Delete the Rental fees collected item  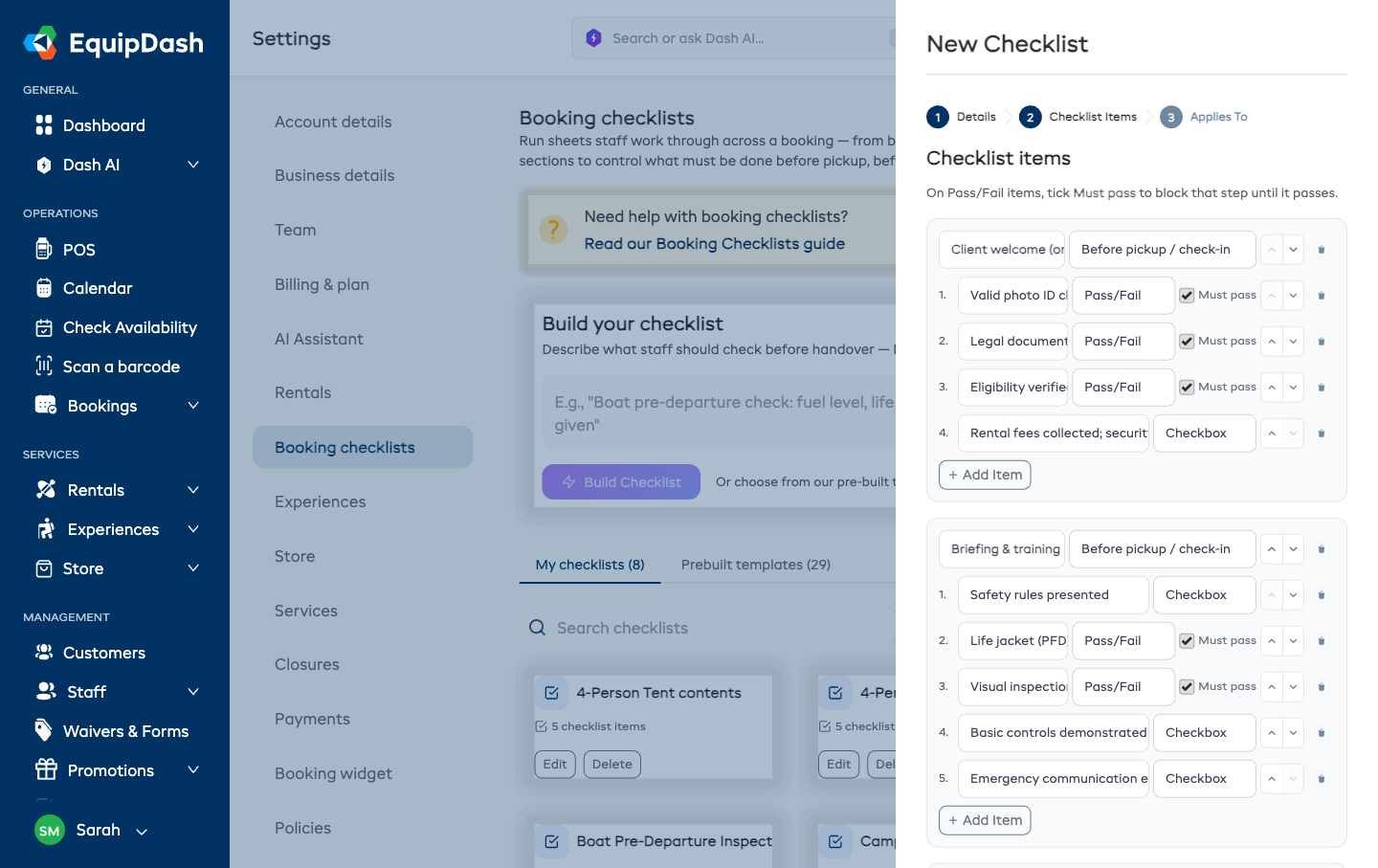1322,434
